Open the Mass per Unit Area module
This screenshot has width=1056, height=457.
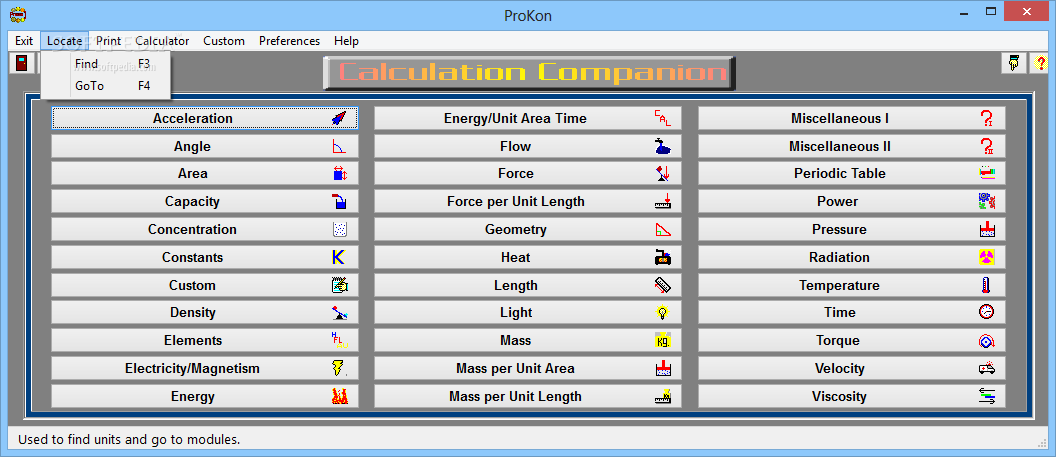528,368
